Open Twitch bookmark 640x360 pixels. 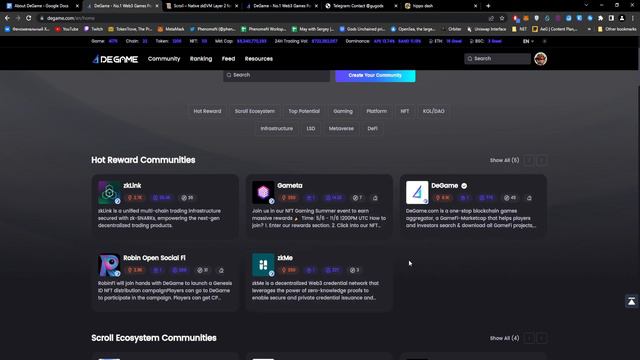93,29
